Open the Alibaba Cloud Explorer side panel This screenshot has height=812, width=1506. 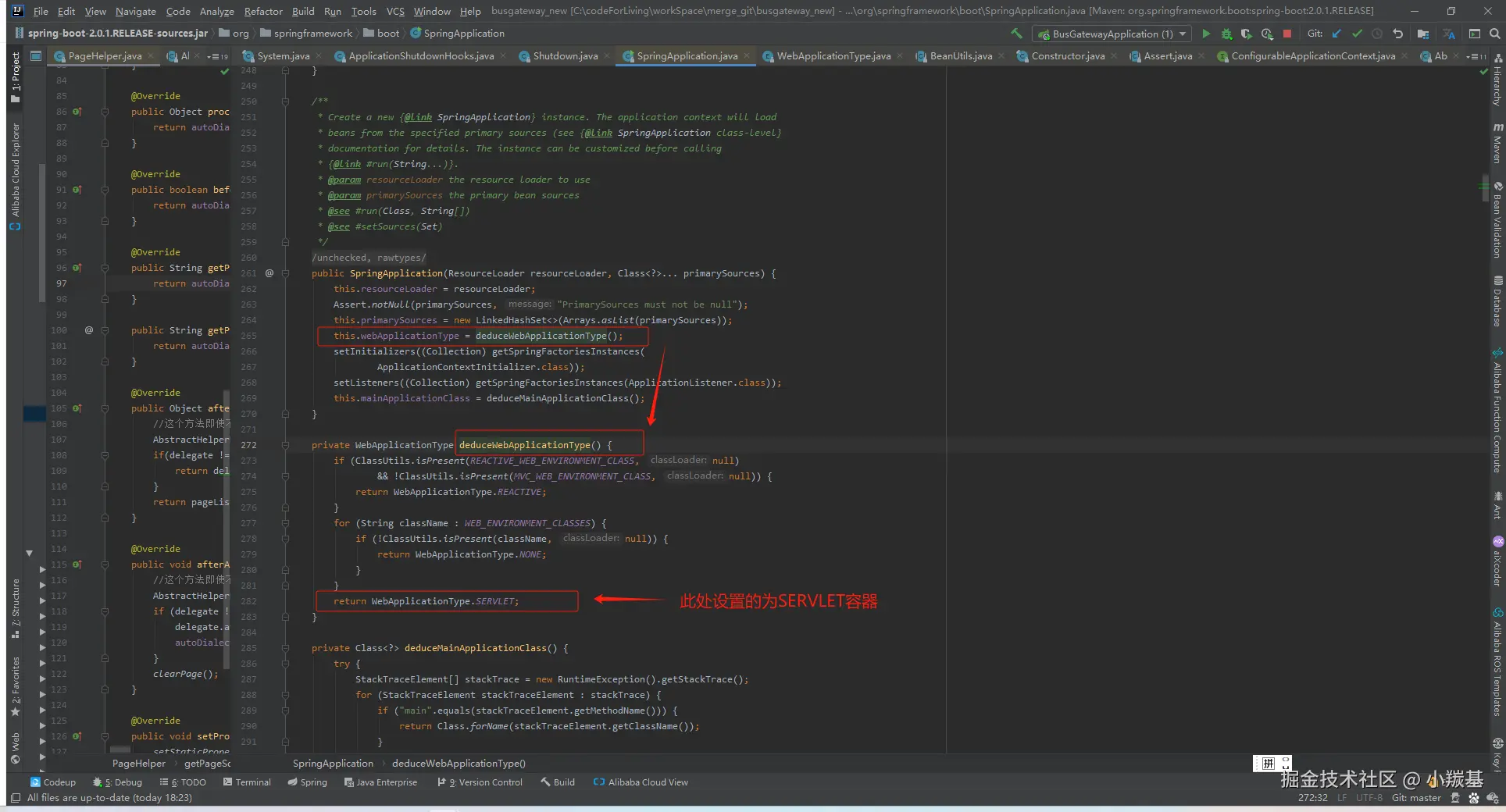16,176
